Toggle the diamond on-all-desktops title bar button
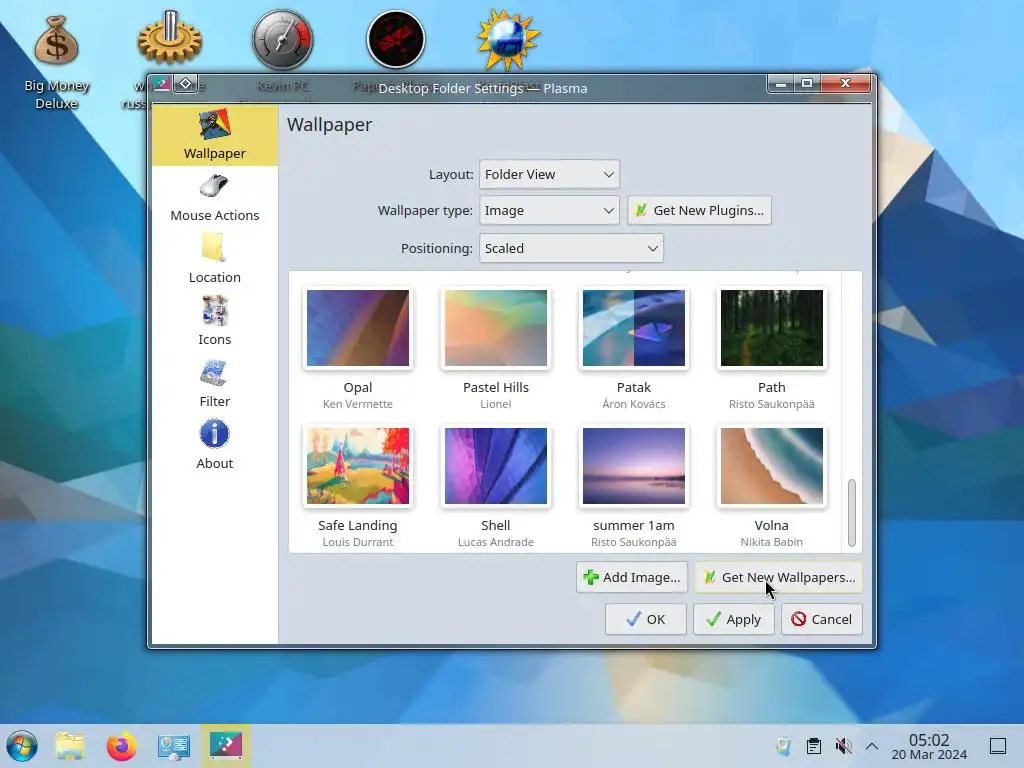Viewport: 1024px width, 768px height. [x=185, y=84]
